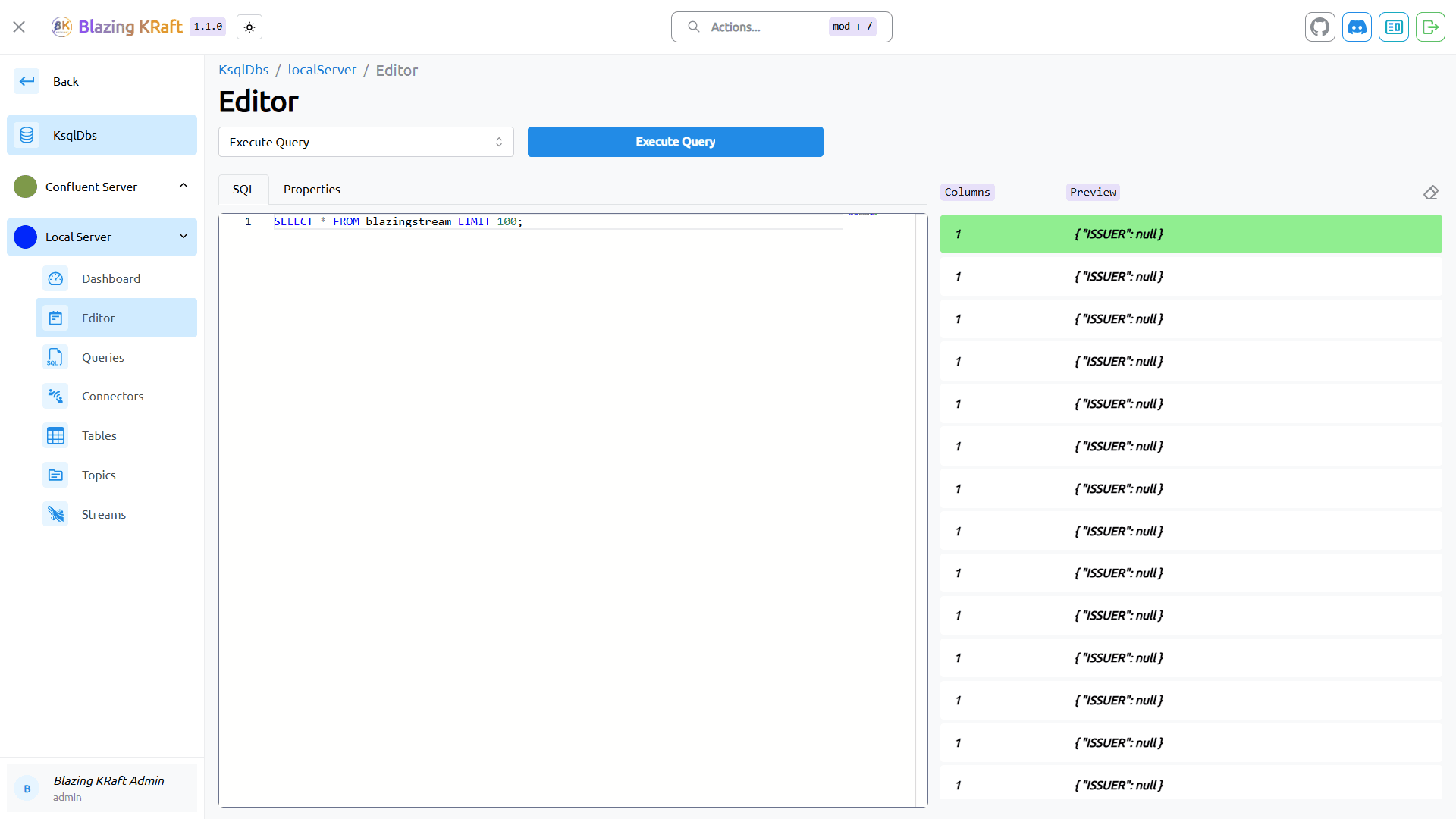This screenshot has height=819, width=1456.
Task: Open the Execute Query dropdown
Action: [366, 142]
